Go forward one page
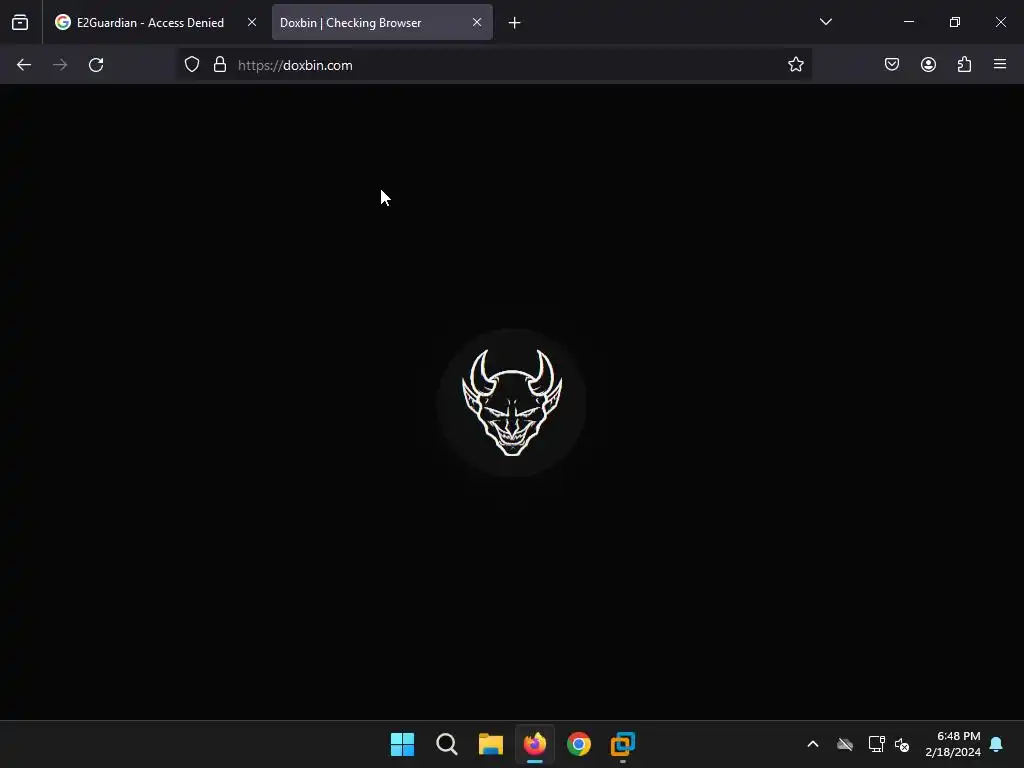This screenshot has height=768, width=1024. [60, 65]
